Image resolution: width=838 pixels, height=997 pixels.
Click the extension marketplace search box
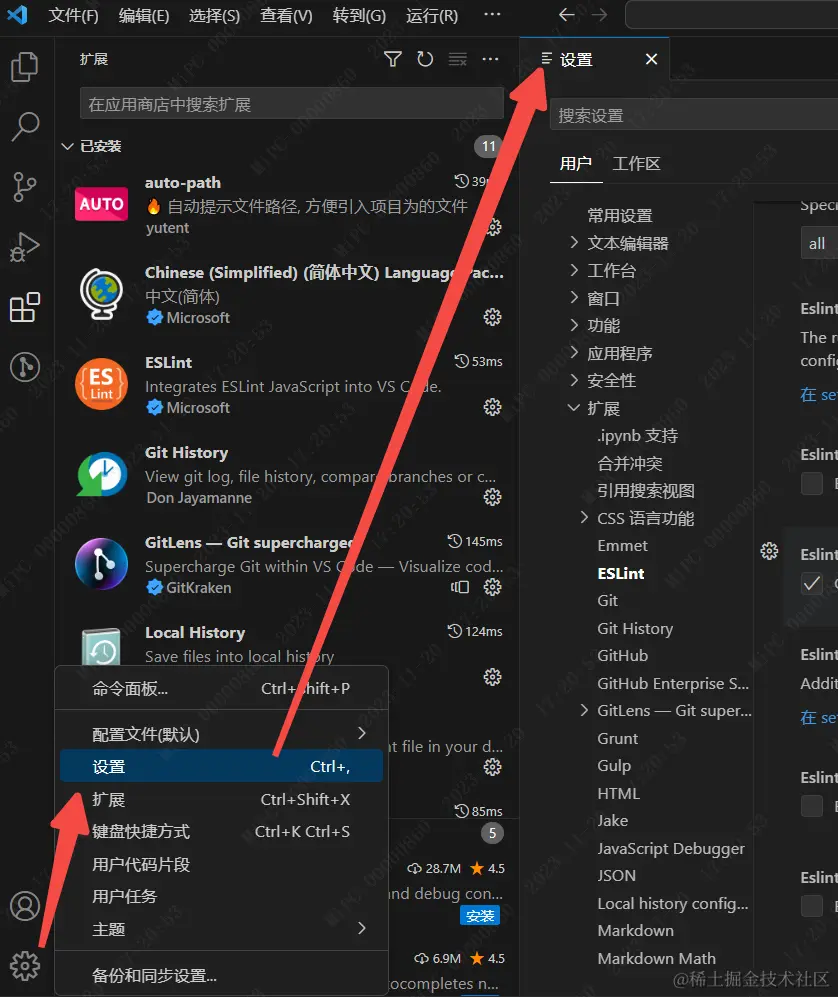(292, 104)
